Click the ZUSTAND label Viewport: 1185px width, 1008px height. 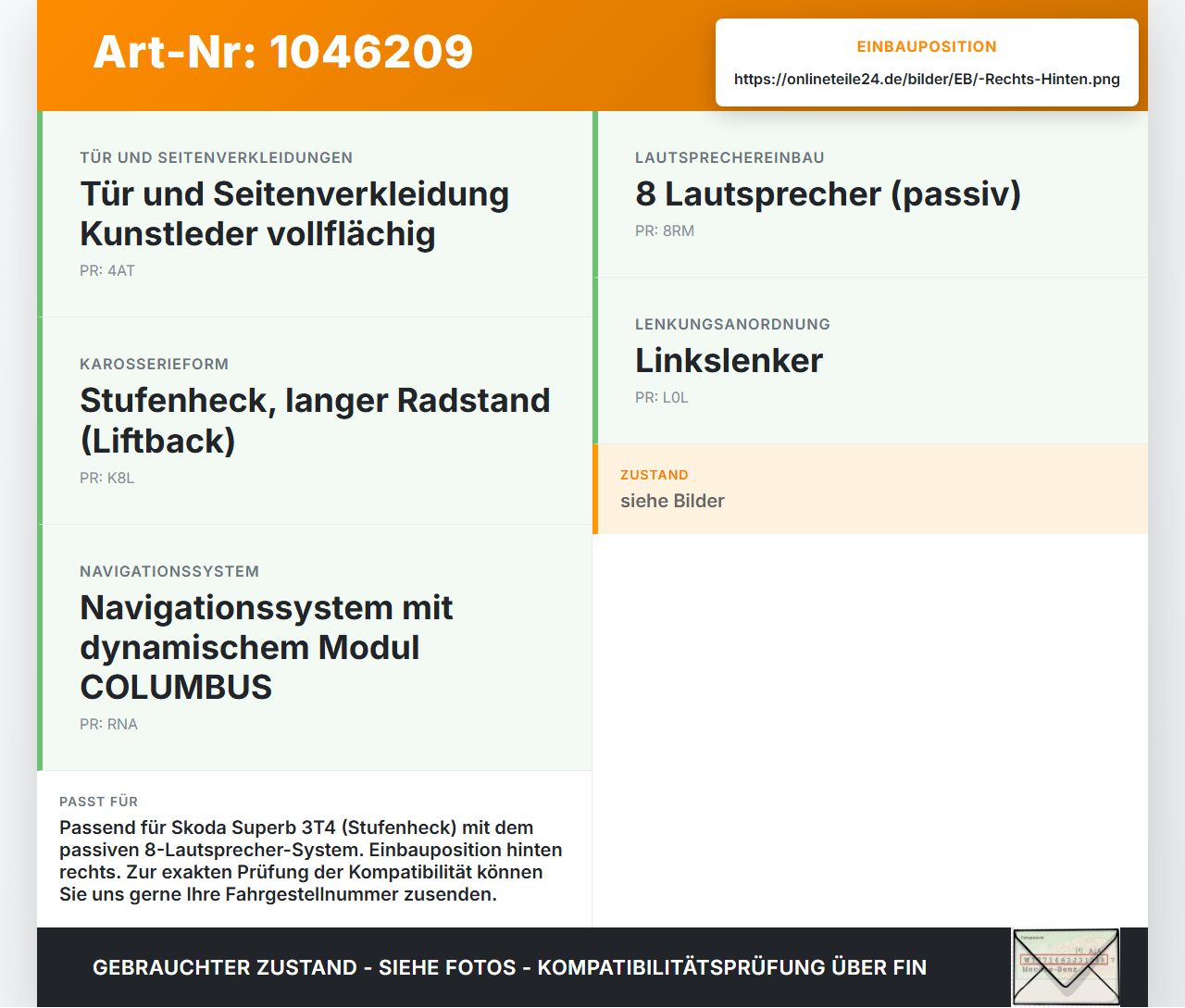[x=655, y=475]
